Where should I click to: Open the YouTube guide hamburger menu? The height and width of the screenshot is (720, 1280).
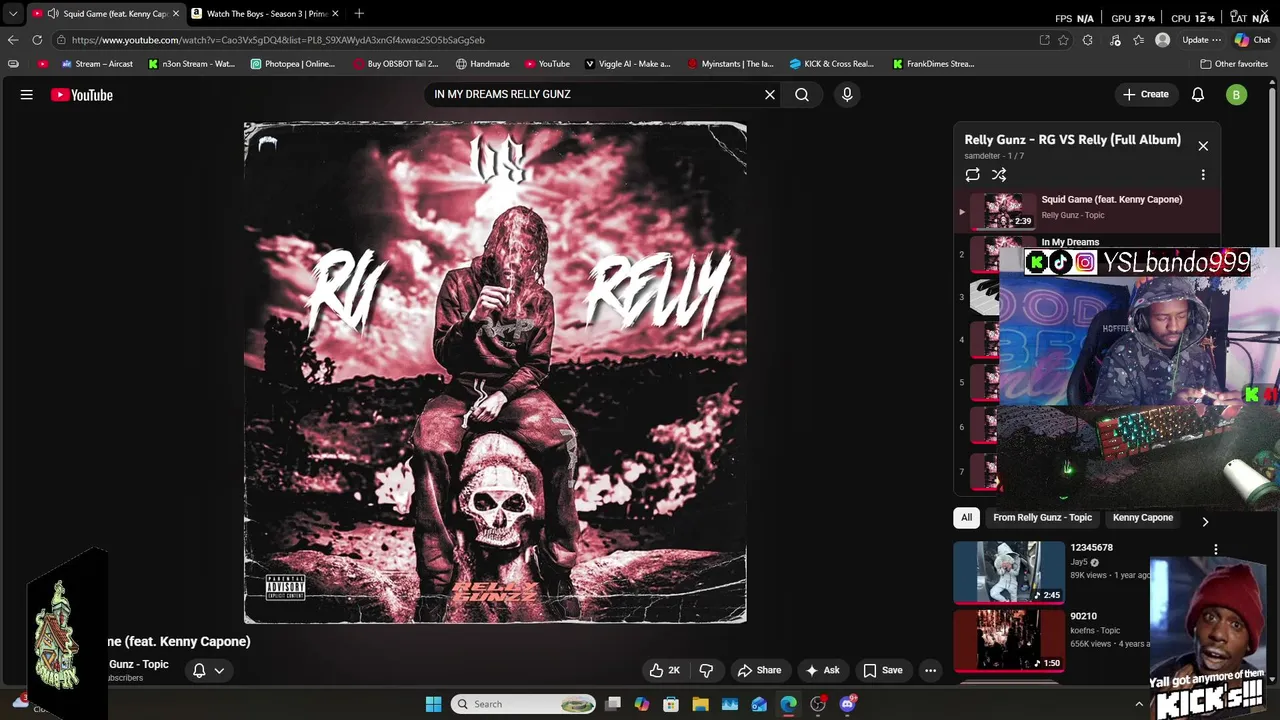(27, 95)
